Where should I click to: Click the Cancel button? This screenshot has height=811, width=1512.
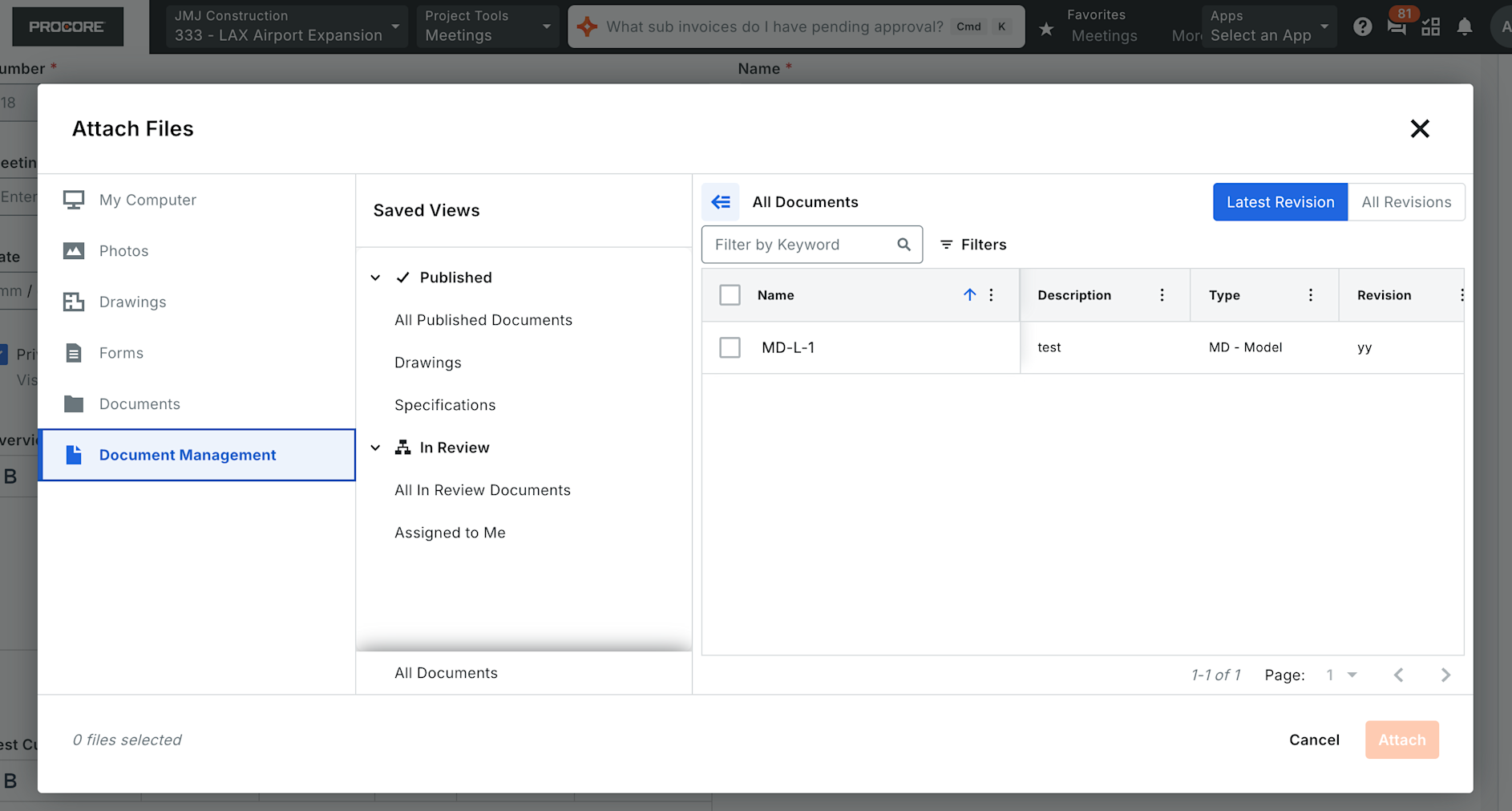tap(1314, 740)
